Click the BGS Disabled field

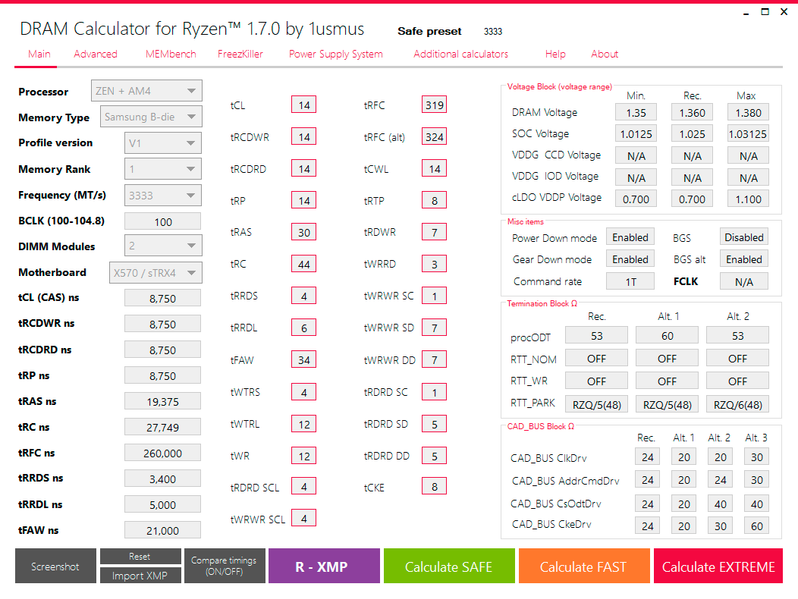[744, 237]
